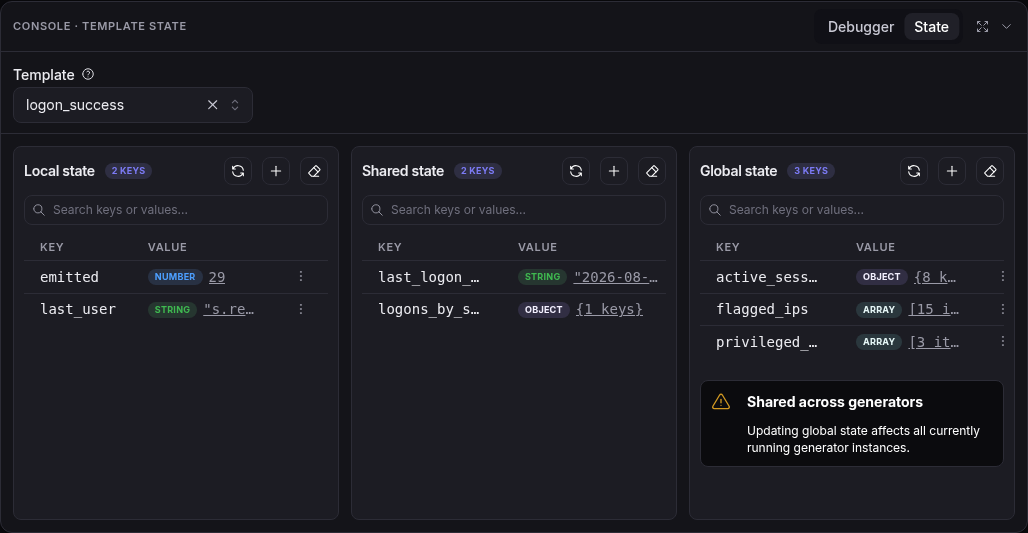This screenshot has height=533, width=1028.
Task: Edit the emitted value 29
Action: click(217, 277)
